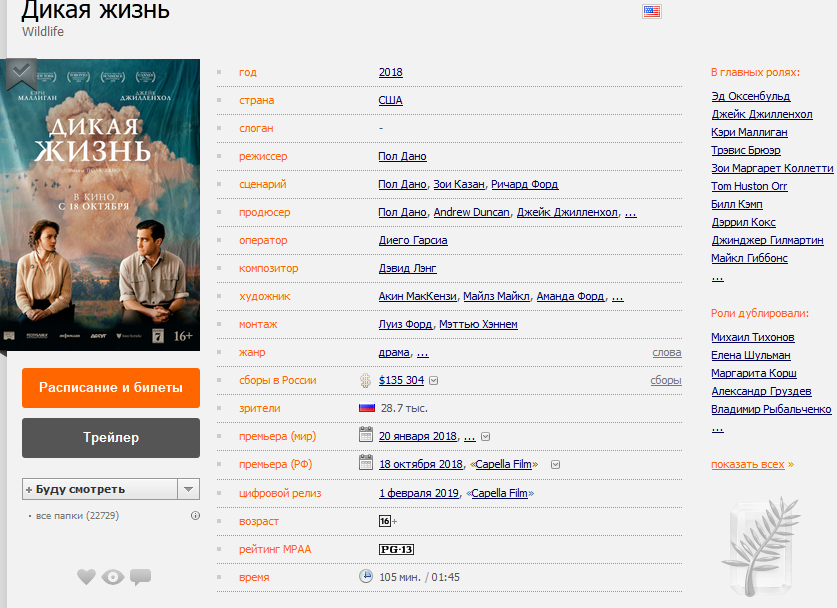Click the calendar icon for Russian premiere
The width and height of the screenshot is (837, 608).
(366, 462)
